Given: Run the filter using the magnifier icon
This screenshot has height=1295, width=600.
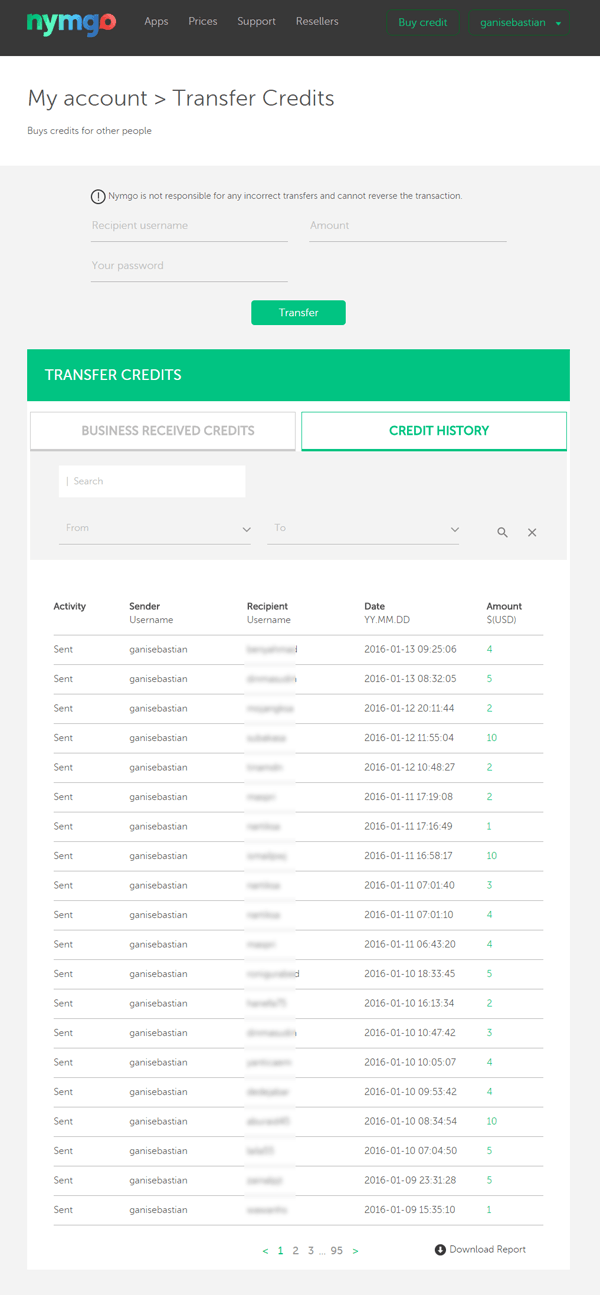Looking at the screenshot, I should click(502, 532).
